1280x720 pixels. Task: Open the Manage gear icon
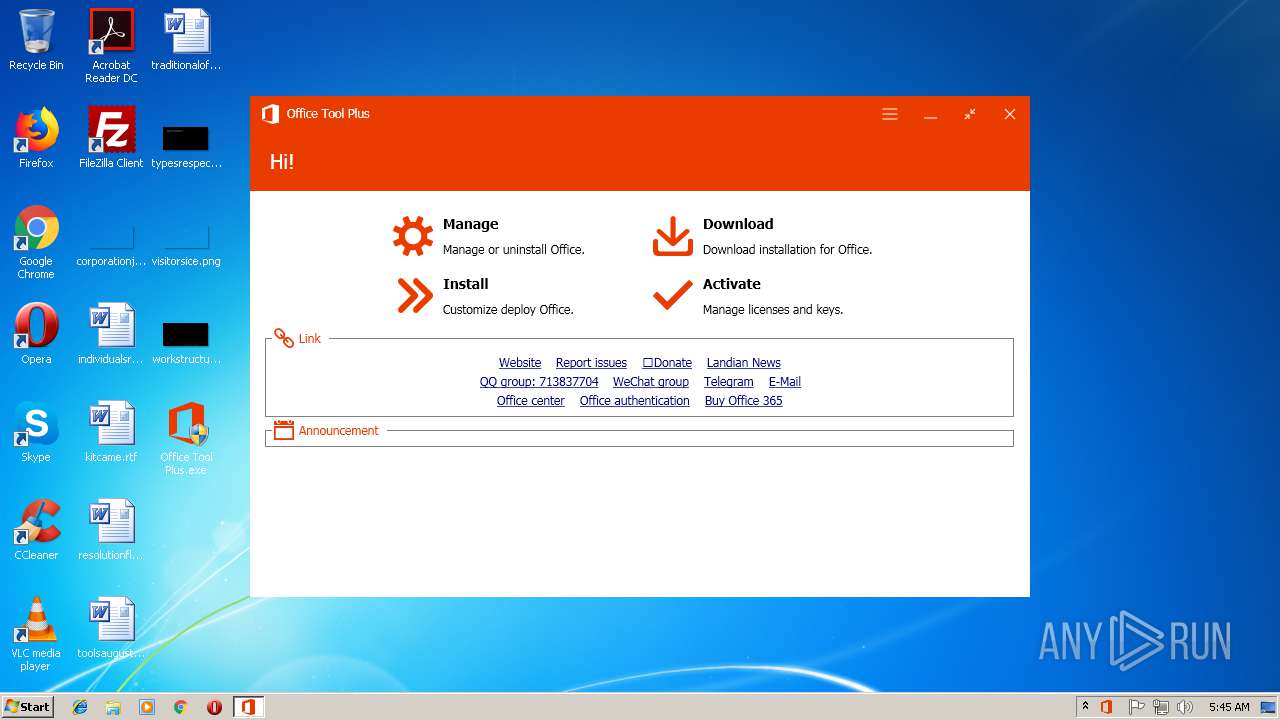[x=413, y=236]
